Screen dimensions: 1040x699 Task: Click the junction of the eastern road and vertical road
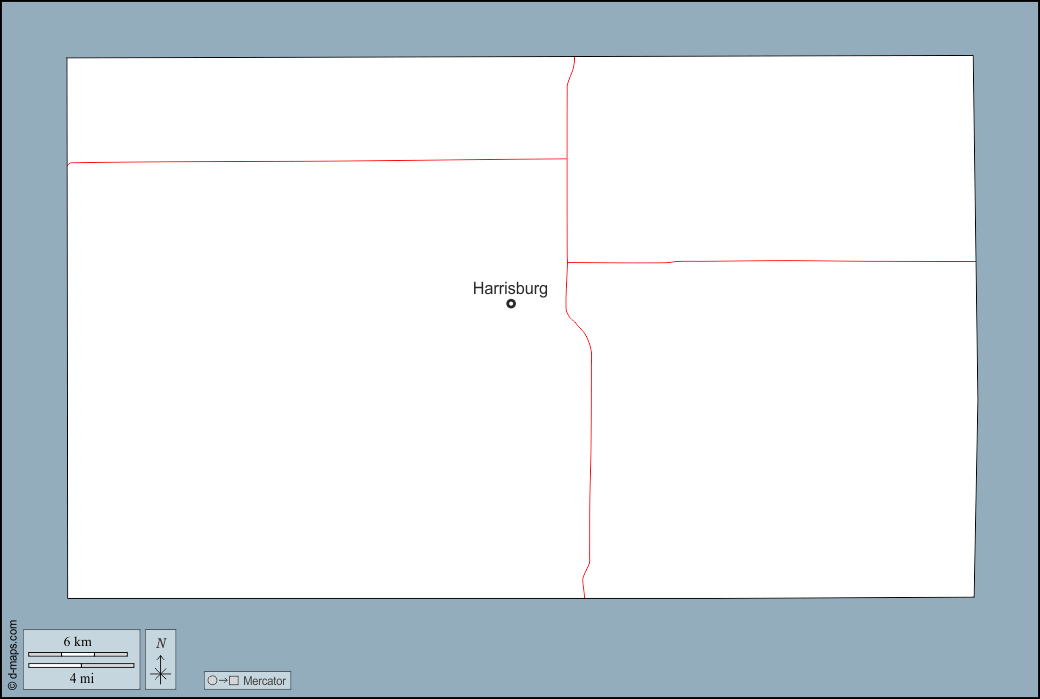click(x=567, y=262)
